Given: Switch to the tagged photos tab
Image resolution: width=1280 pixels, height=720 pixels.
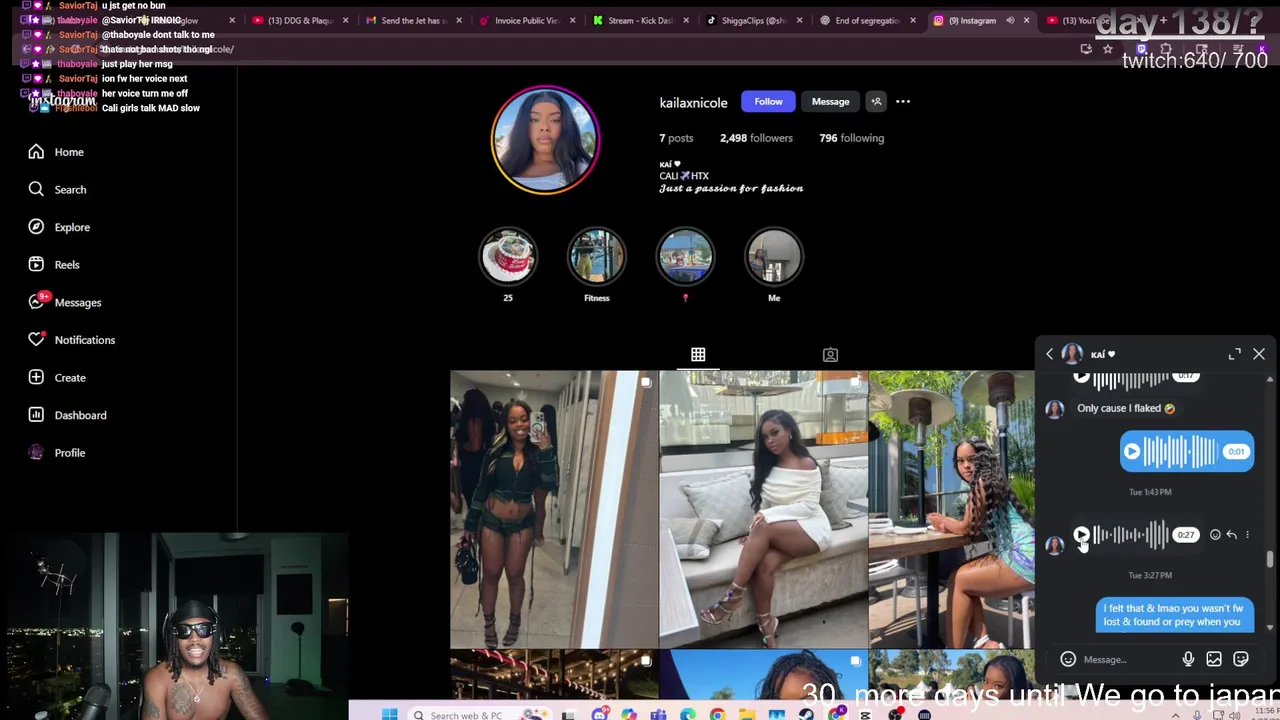Looking at the screenshot, I should (x=830, y=355).
